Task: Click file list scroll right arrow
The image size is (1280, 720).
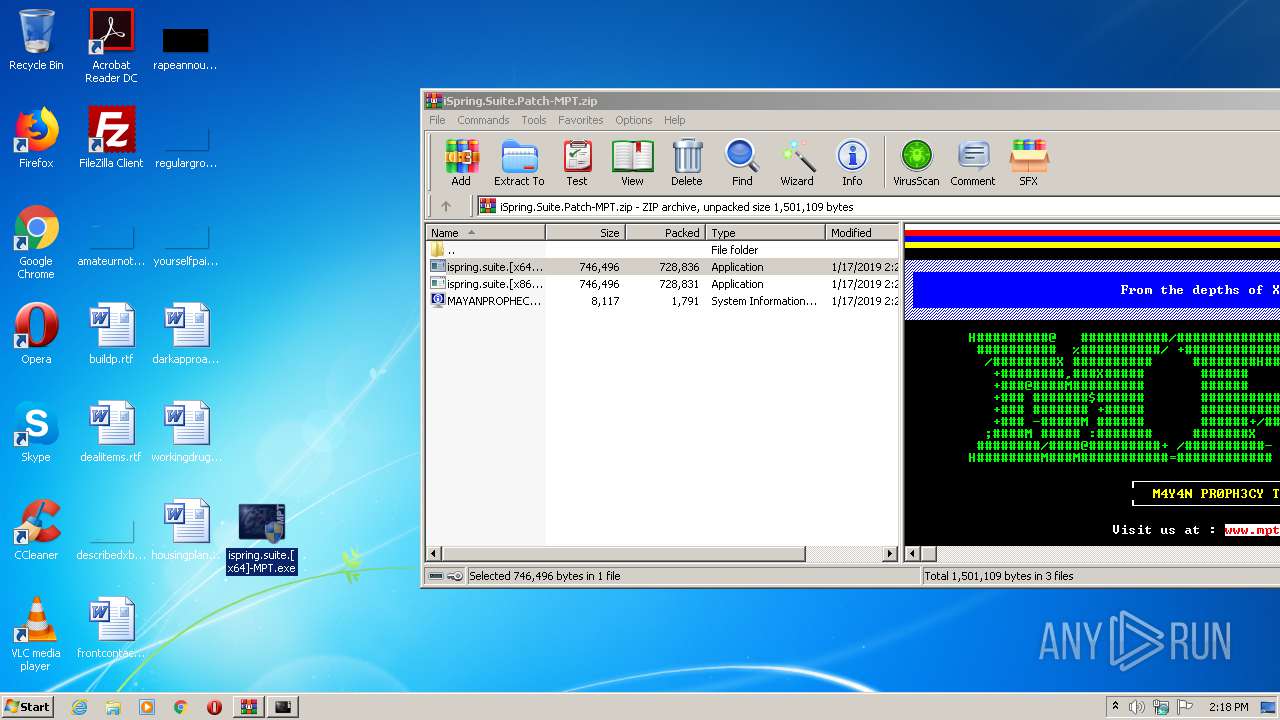Action: [x=890, y=553]
